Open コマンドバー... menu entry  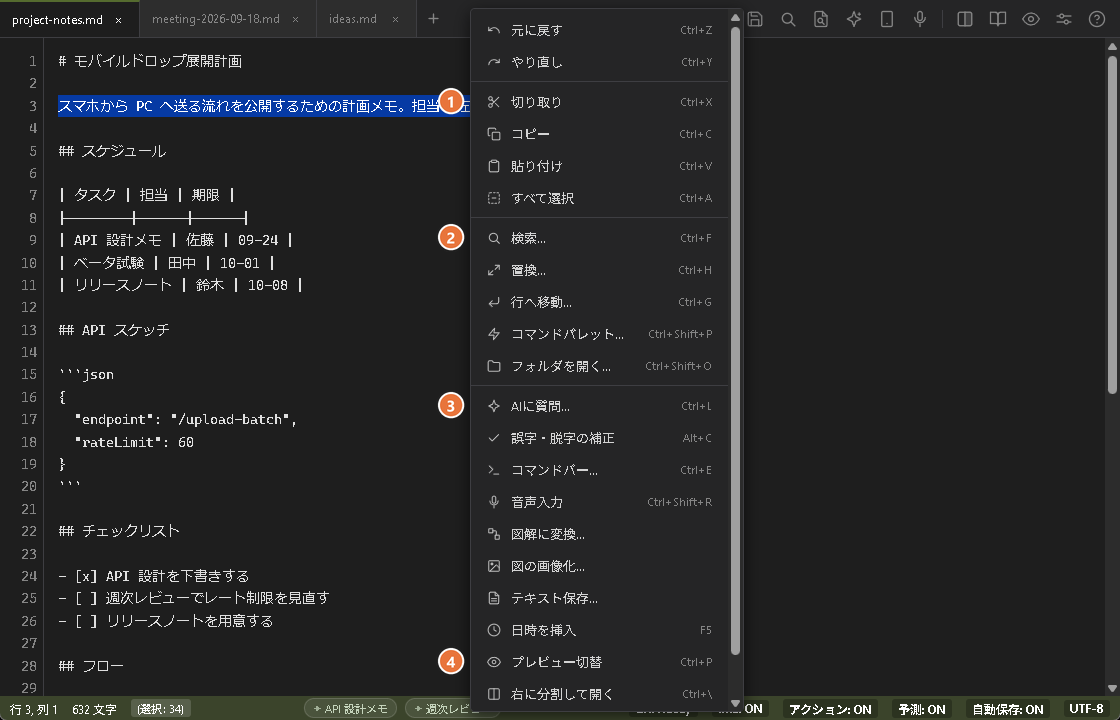[x=599, y=470]
